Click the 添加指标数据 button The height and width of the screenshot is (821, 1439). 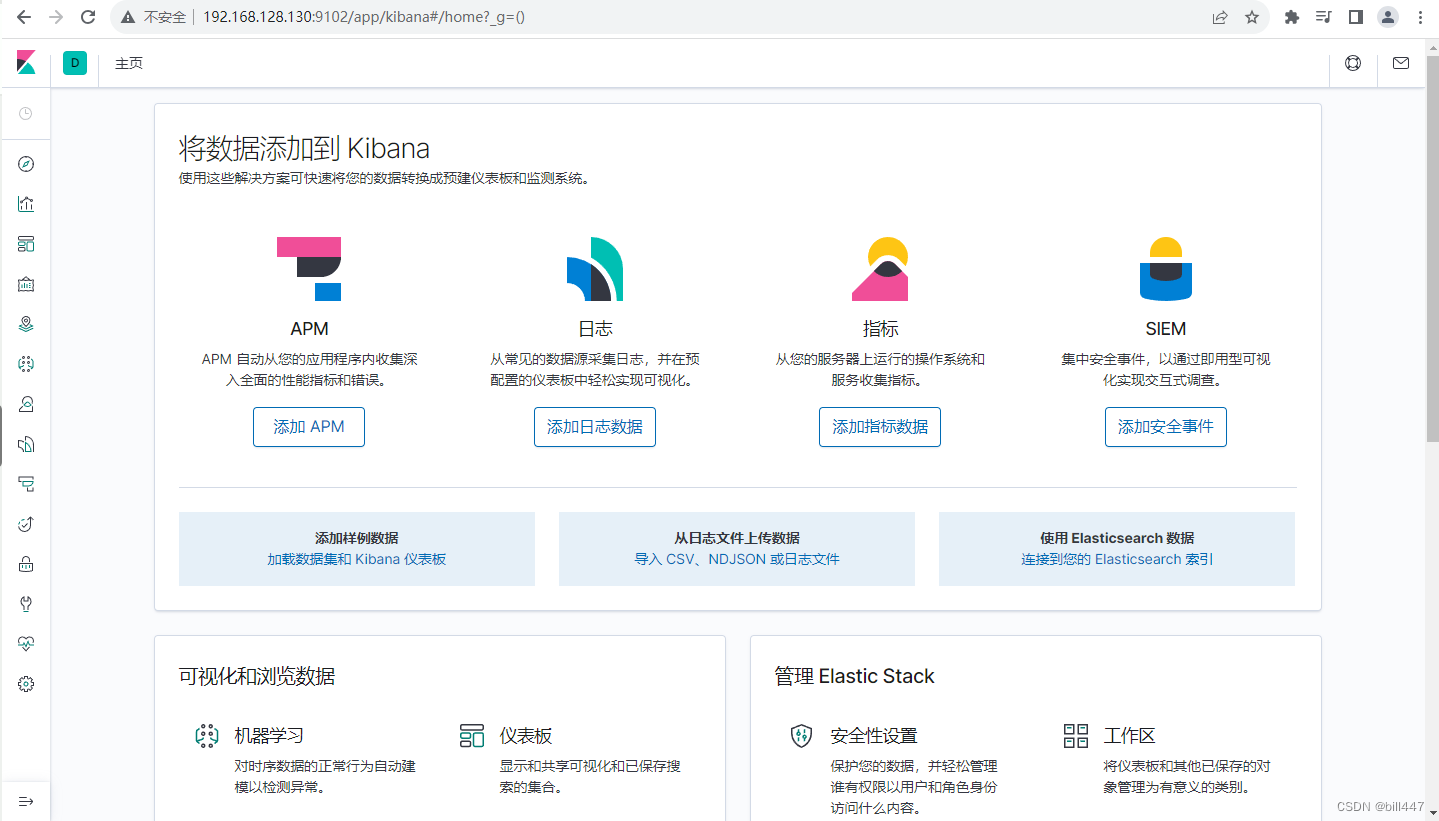click(880, 427)
